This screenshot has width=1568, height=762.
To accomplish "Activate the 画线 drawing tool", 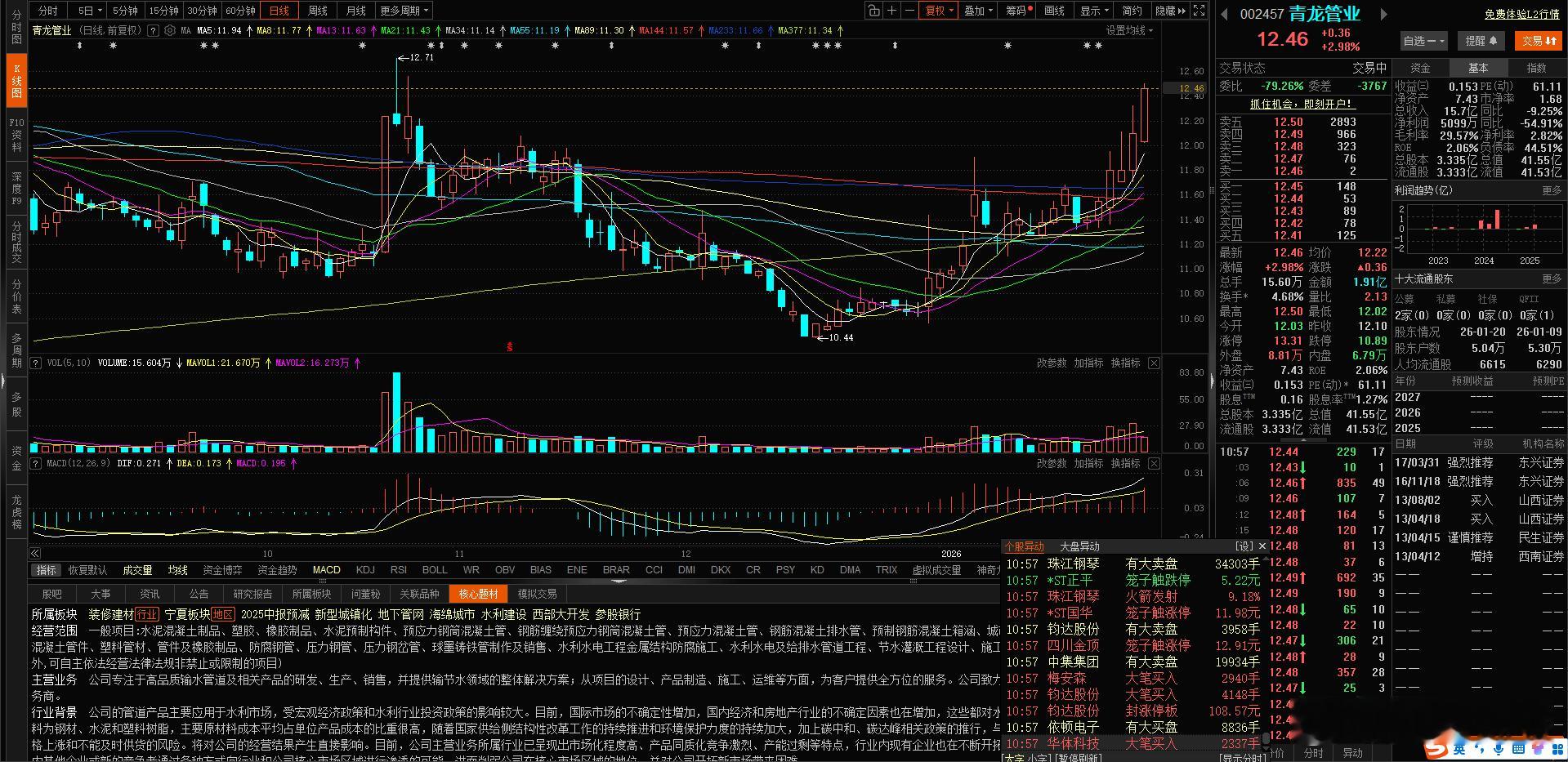I will [x=1055, y=11].
